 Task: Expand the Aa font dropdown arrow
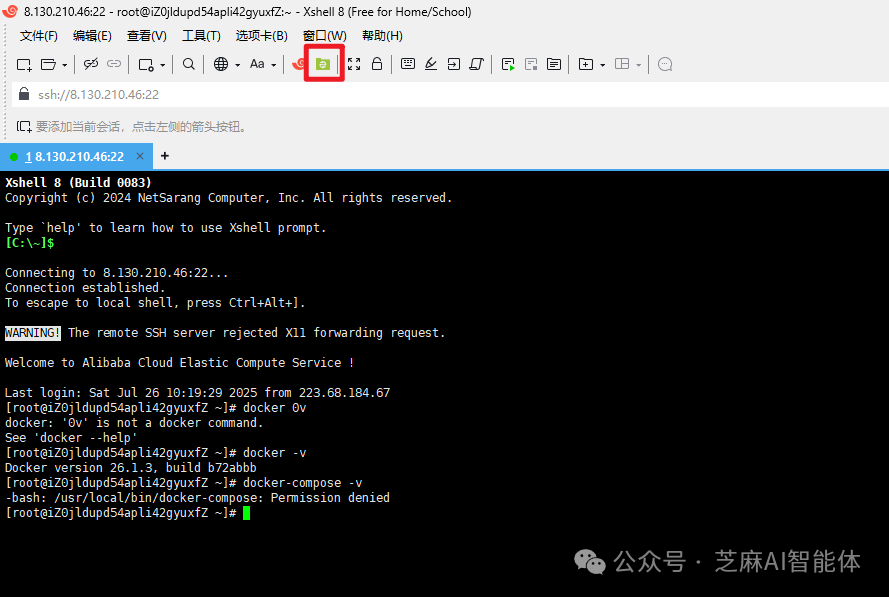pyautogui.click(x=274, y=65)
